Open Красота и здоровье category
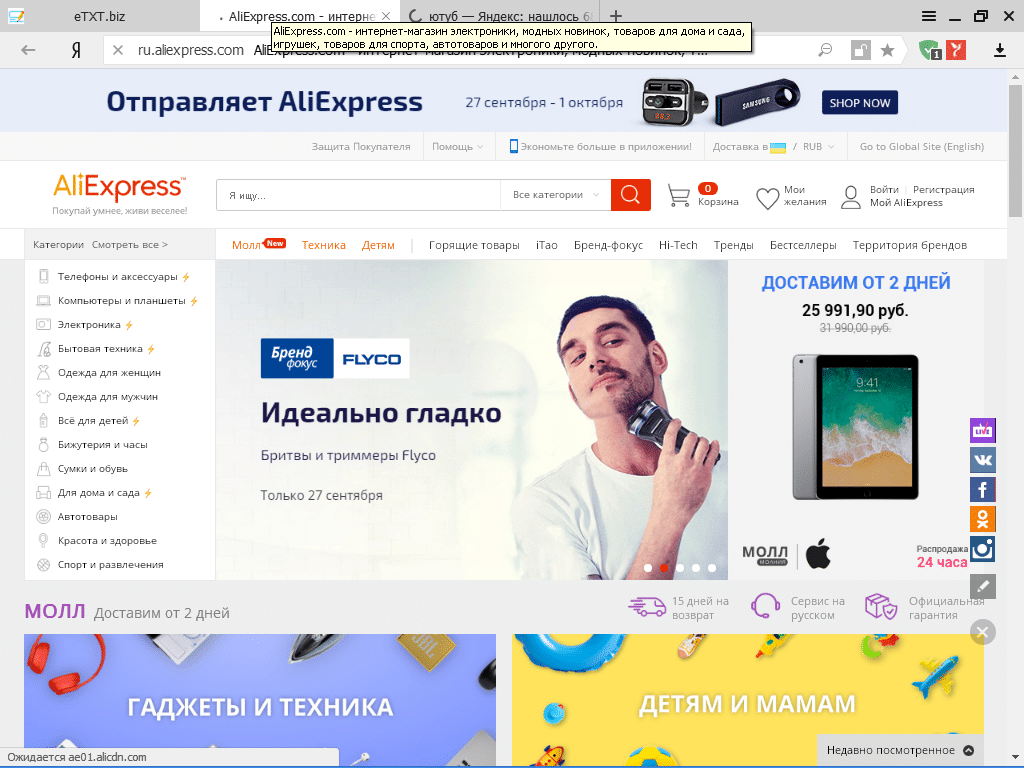 (107, 541)
